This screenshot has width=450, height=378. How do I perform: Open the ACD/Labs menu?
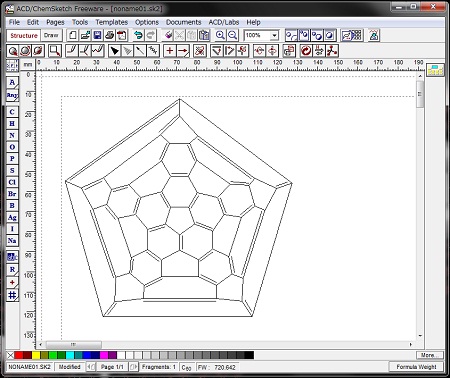point(224,22)
